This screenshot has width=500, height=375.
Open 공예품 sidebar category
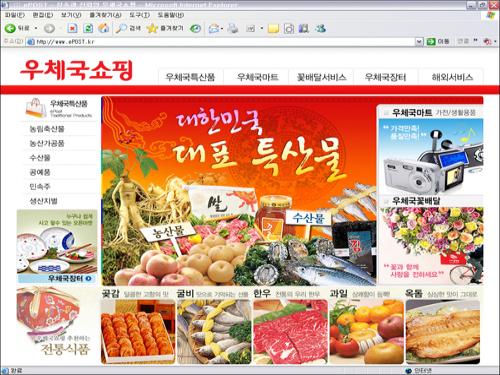point(40,172)
